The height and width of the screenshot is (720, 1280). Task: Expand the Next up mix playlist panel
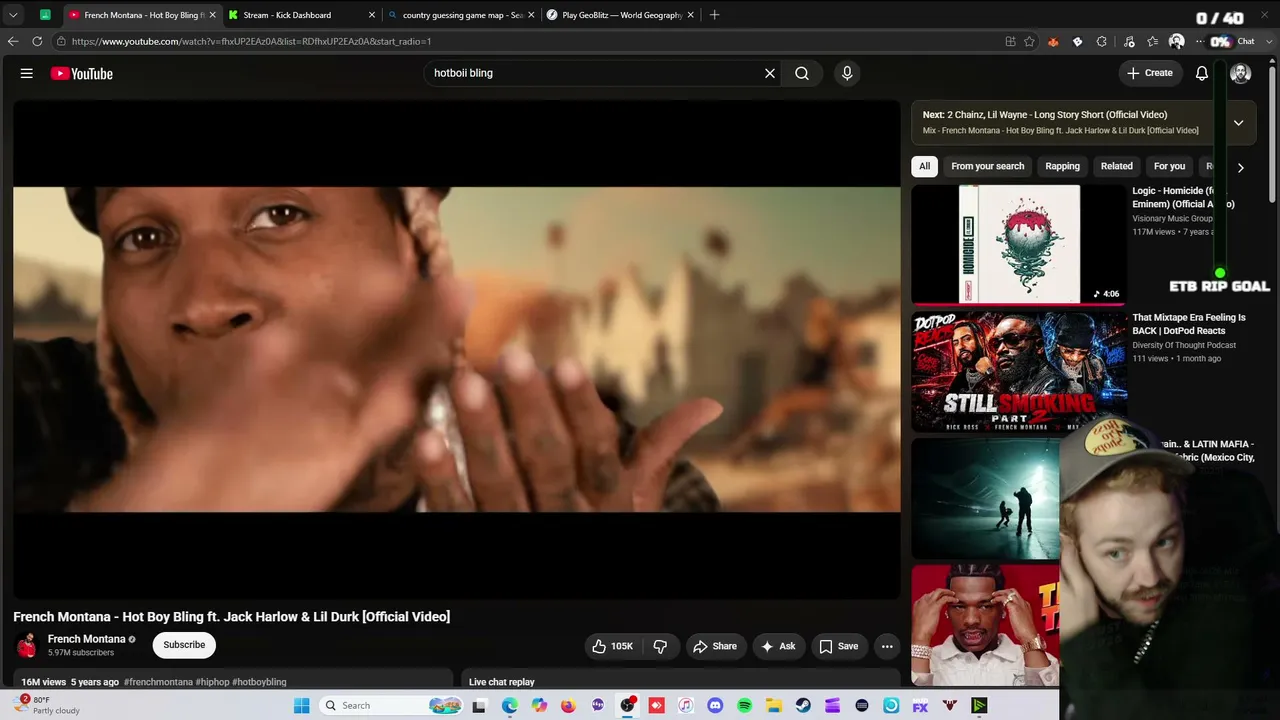point(1238,122)
